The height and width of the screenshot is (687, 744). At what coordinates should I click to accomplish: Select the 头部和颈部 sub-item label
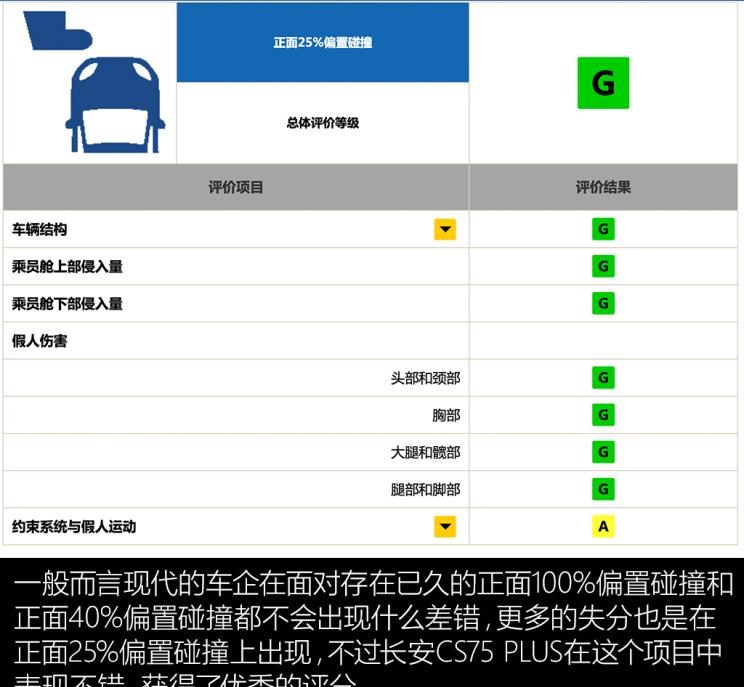[425, 378]
